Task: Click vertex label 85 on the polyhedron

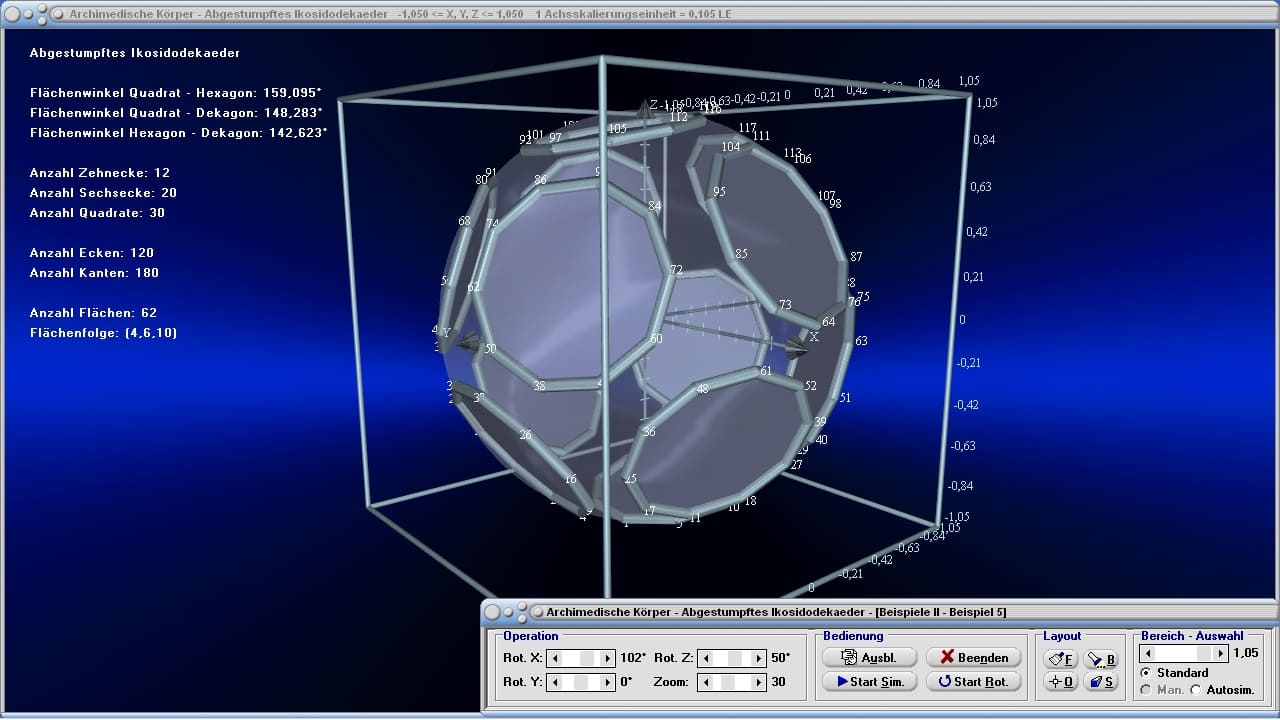Action: pos(741,254)
